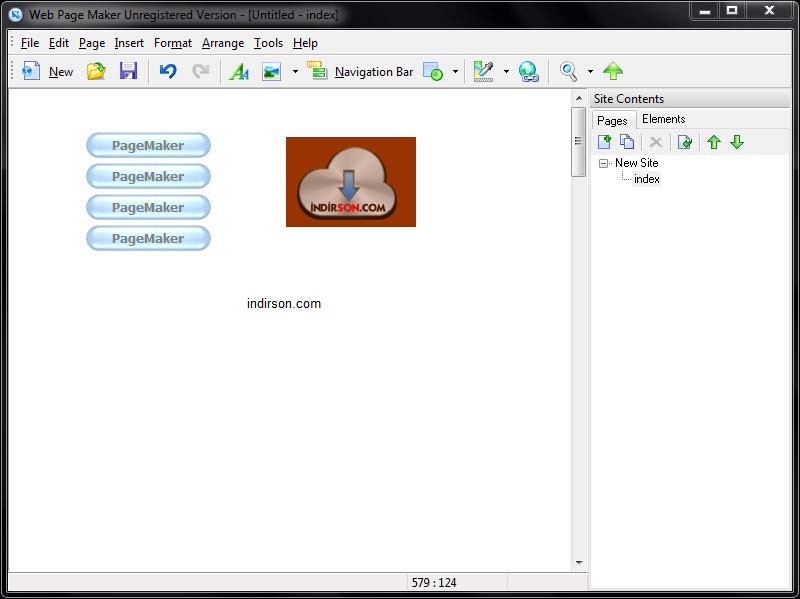Minimize the Web Page Maker window
The width and height of the screenshot is (800, 599).
[705, 11]
